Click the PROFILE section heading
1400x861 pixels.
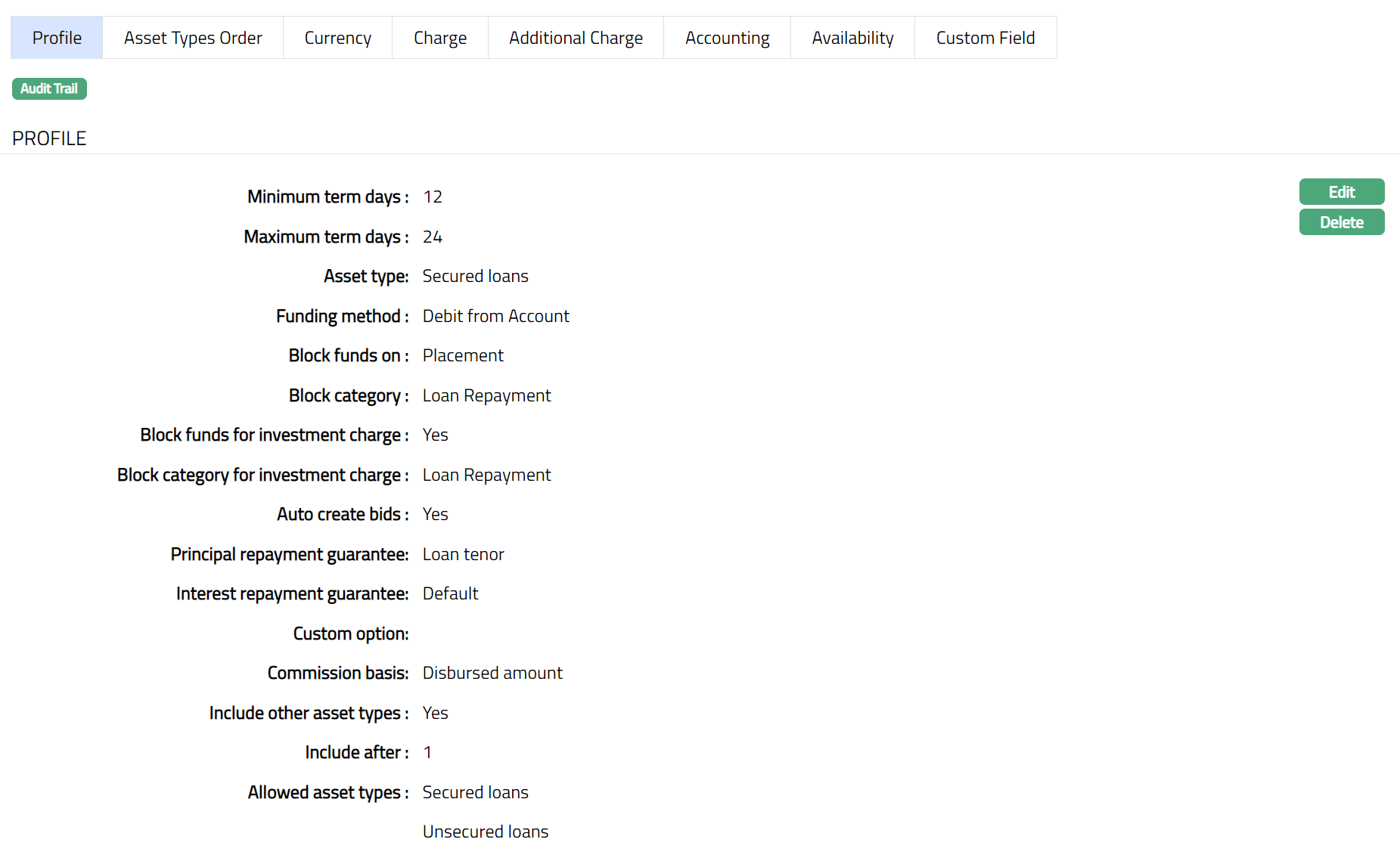click(49, 138)
